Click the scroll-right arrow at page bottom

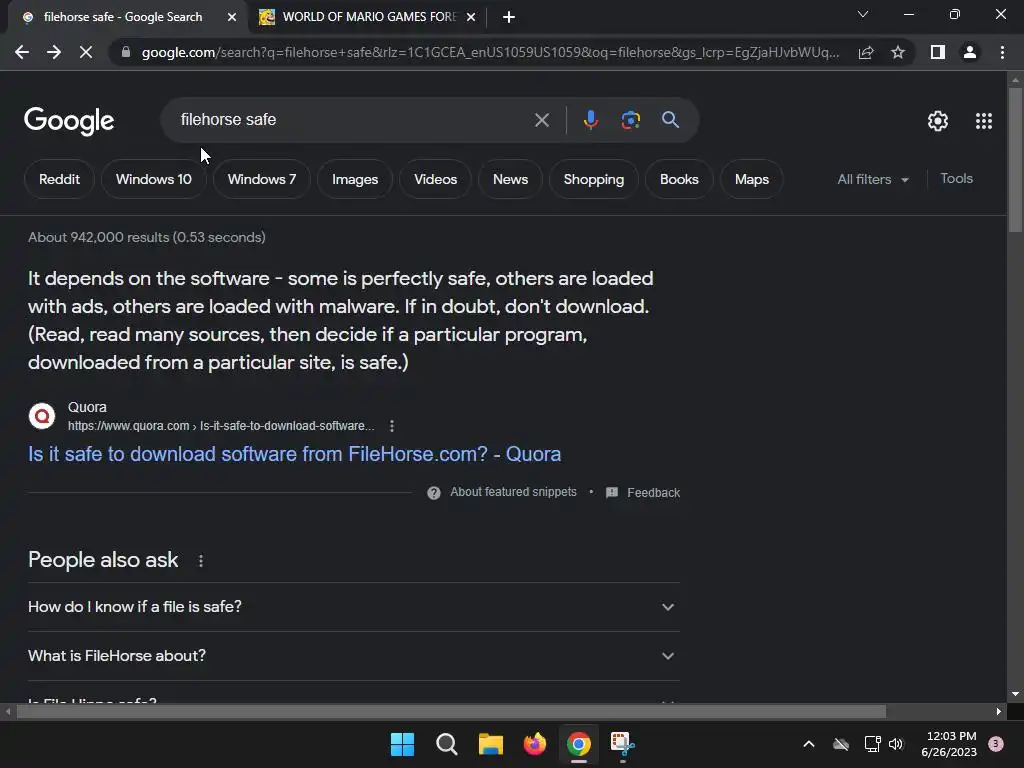(x=999, y=711)
